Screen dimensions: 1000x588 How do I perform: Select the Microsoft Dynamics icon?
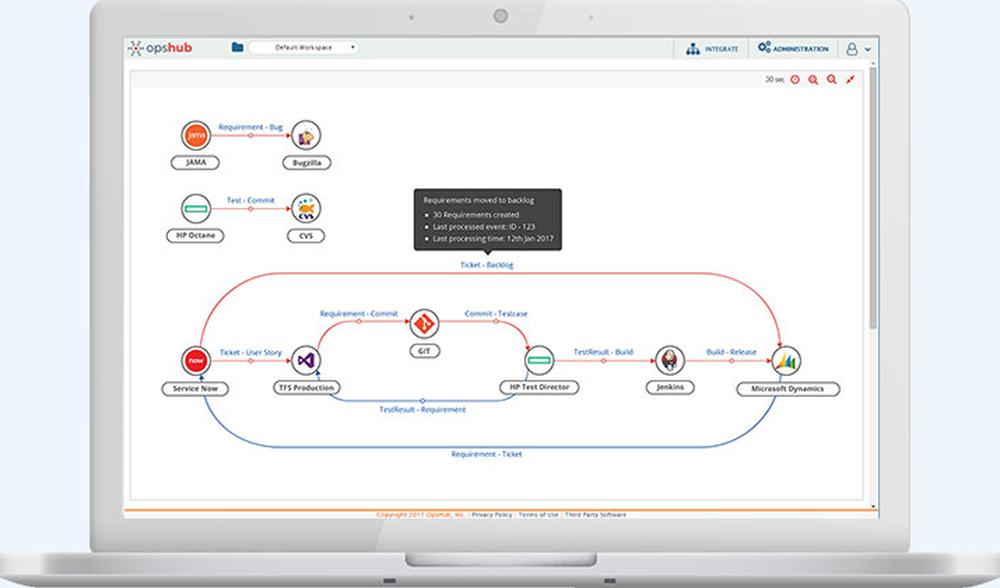(x=786, y=361)
